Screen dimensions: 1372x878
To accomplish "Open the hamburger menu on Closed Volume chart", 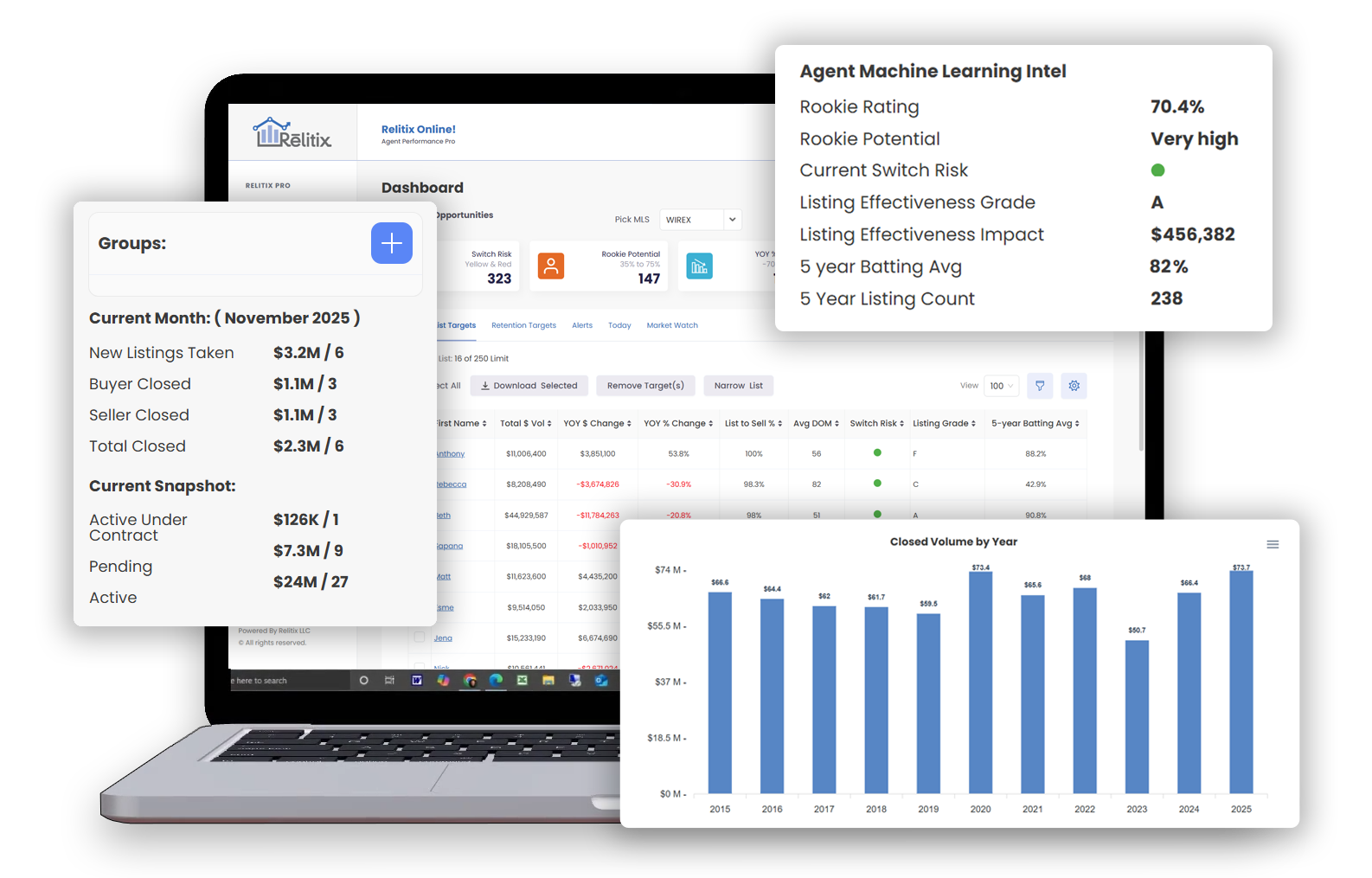I will 1273,544.
